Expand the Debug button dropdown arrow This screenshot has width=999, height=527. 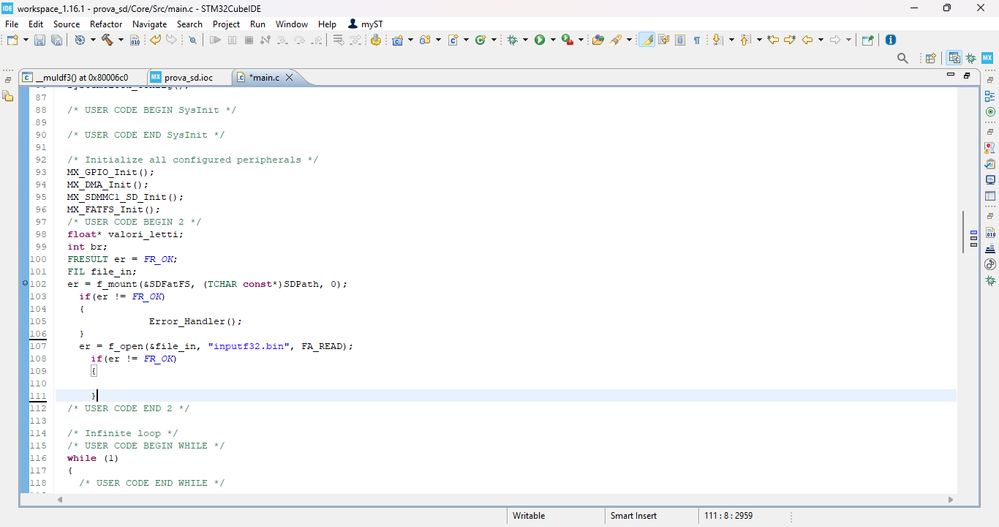point(524,40)
